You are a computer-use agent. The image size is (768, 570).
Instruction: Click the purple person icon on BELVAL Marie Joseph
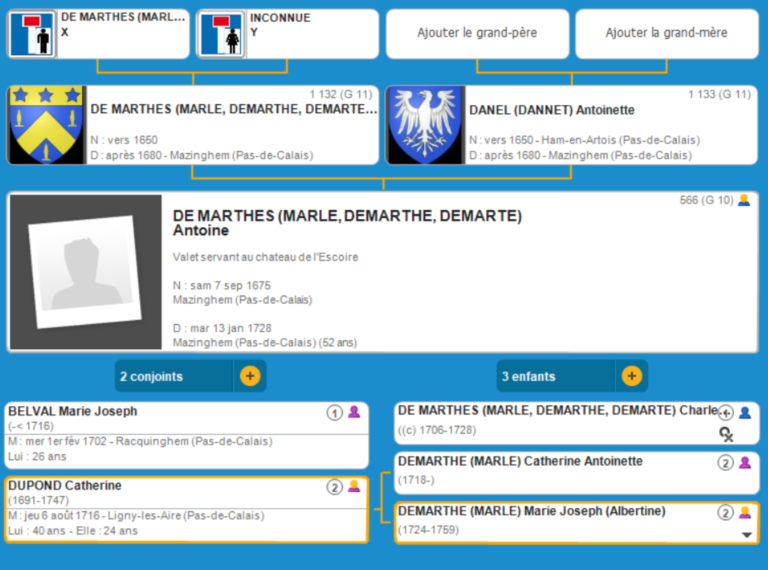click(x=354, y=412)
